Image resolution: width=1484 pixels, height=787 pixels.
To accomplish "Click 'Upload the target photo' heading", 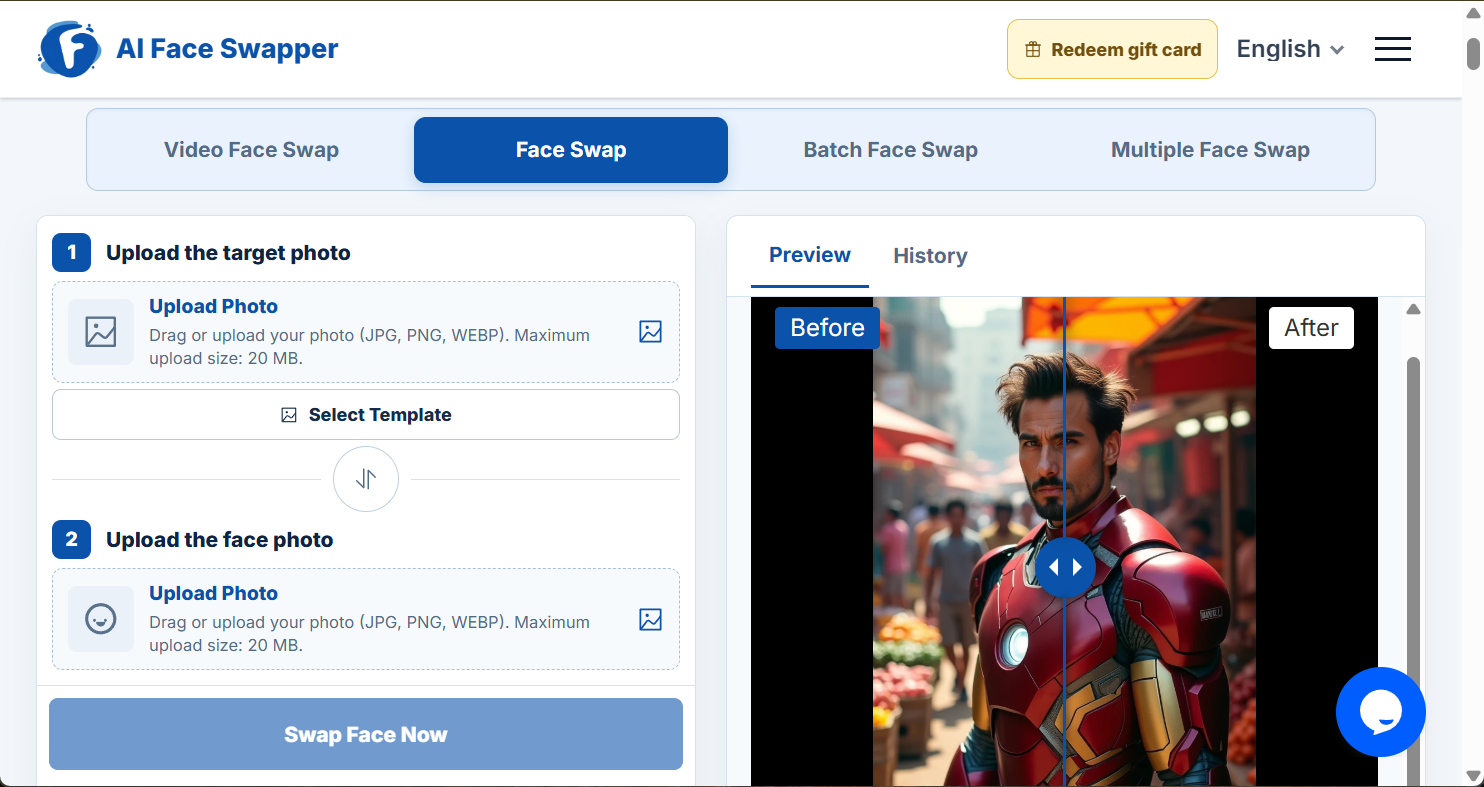I will 228,253.
